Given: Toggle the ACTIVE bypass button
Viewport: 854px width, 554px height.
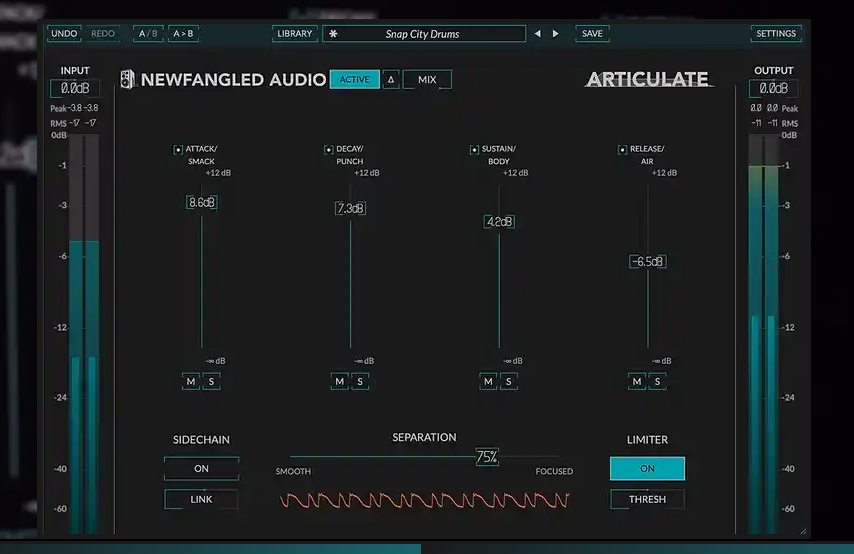Looking at the screenshot, I should click(x=355, y=80).
